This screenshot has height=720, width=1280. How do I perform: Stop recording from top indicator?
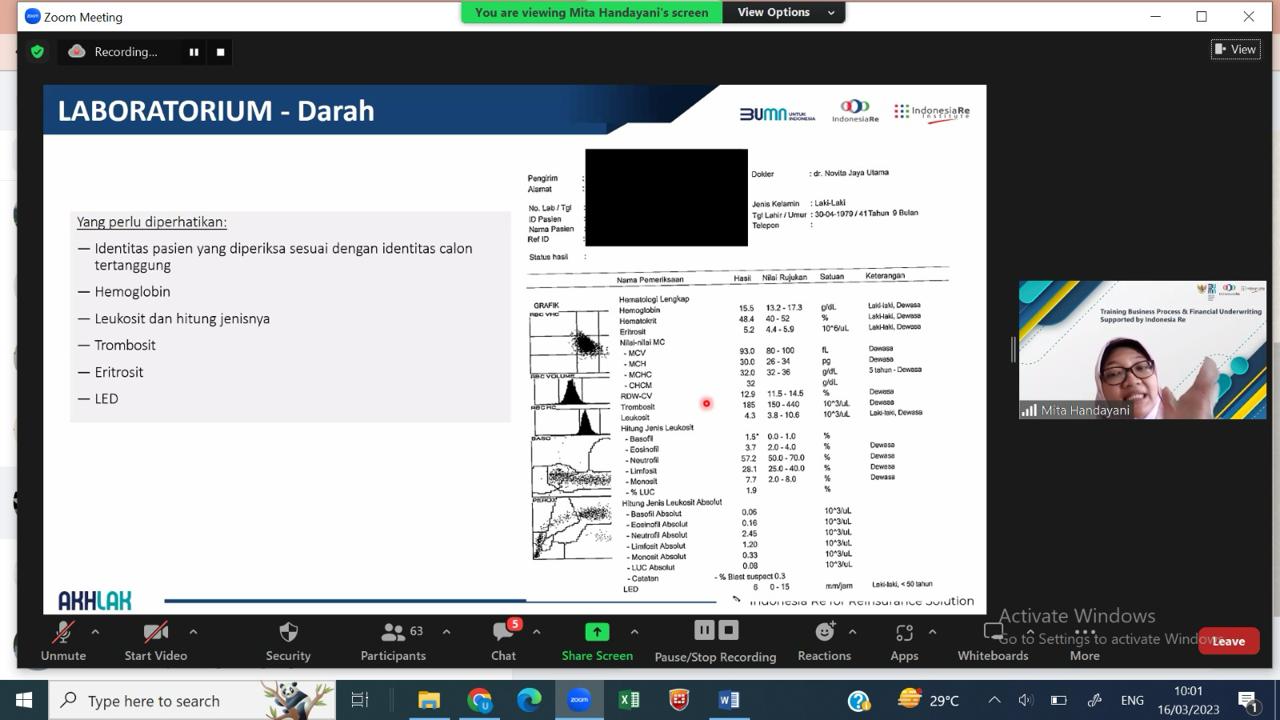coord(220,52)
